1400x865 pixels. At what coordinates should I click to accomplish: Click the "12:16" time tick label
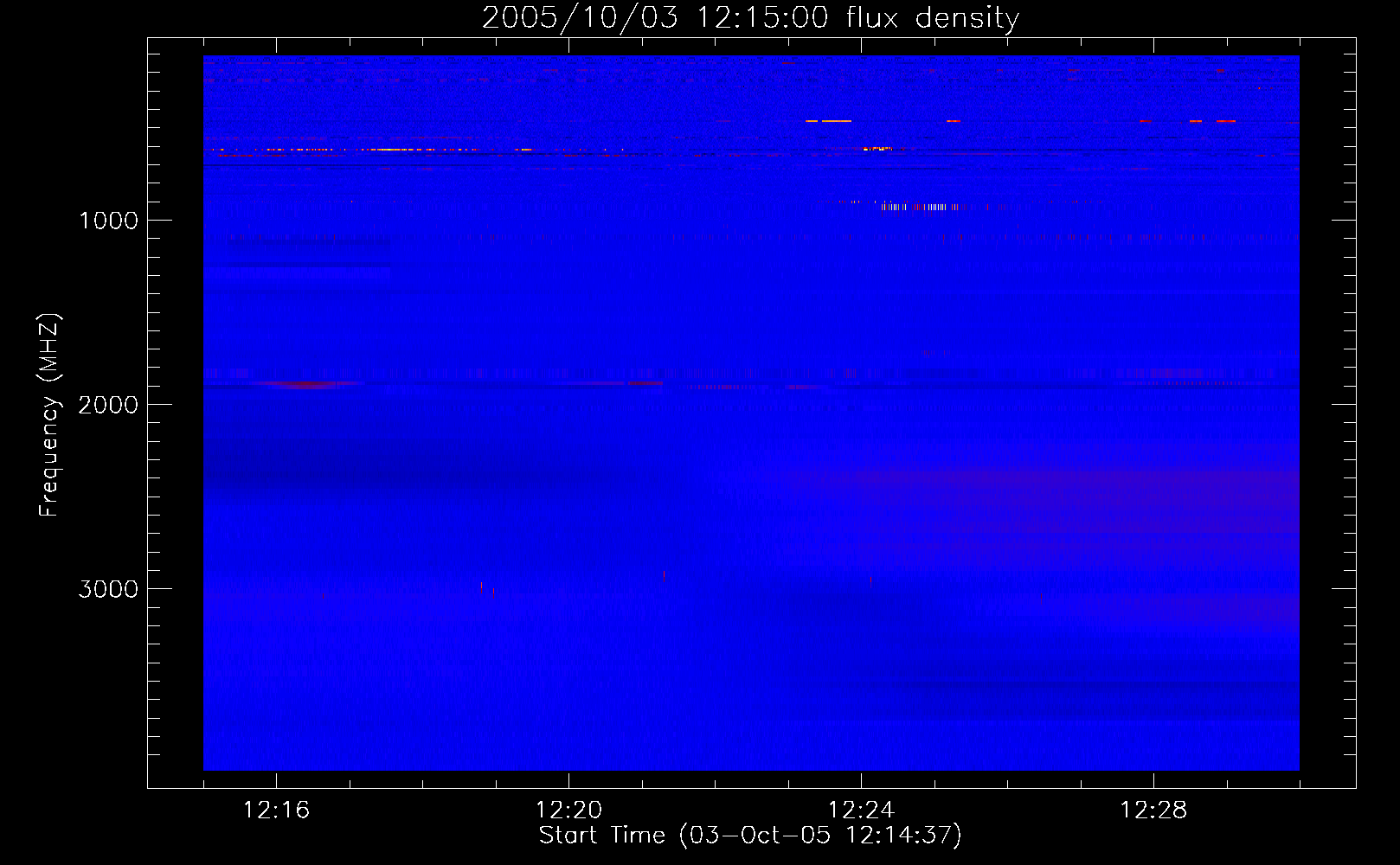click(x=276, y=811)
